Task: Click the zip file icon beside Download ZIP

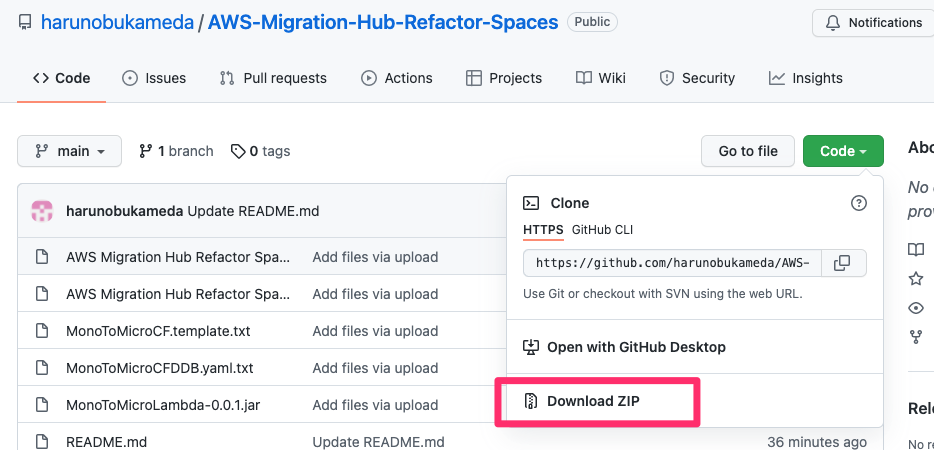Action: coord(531,401)
